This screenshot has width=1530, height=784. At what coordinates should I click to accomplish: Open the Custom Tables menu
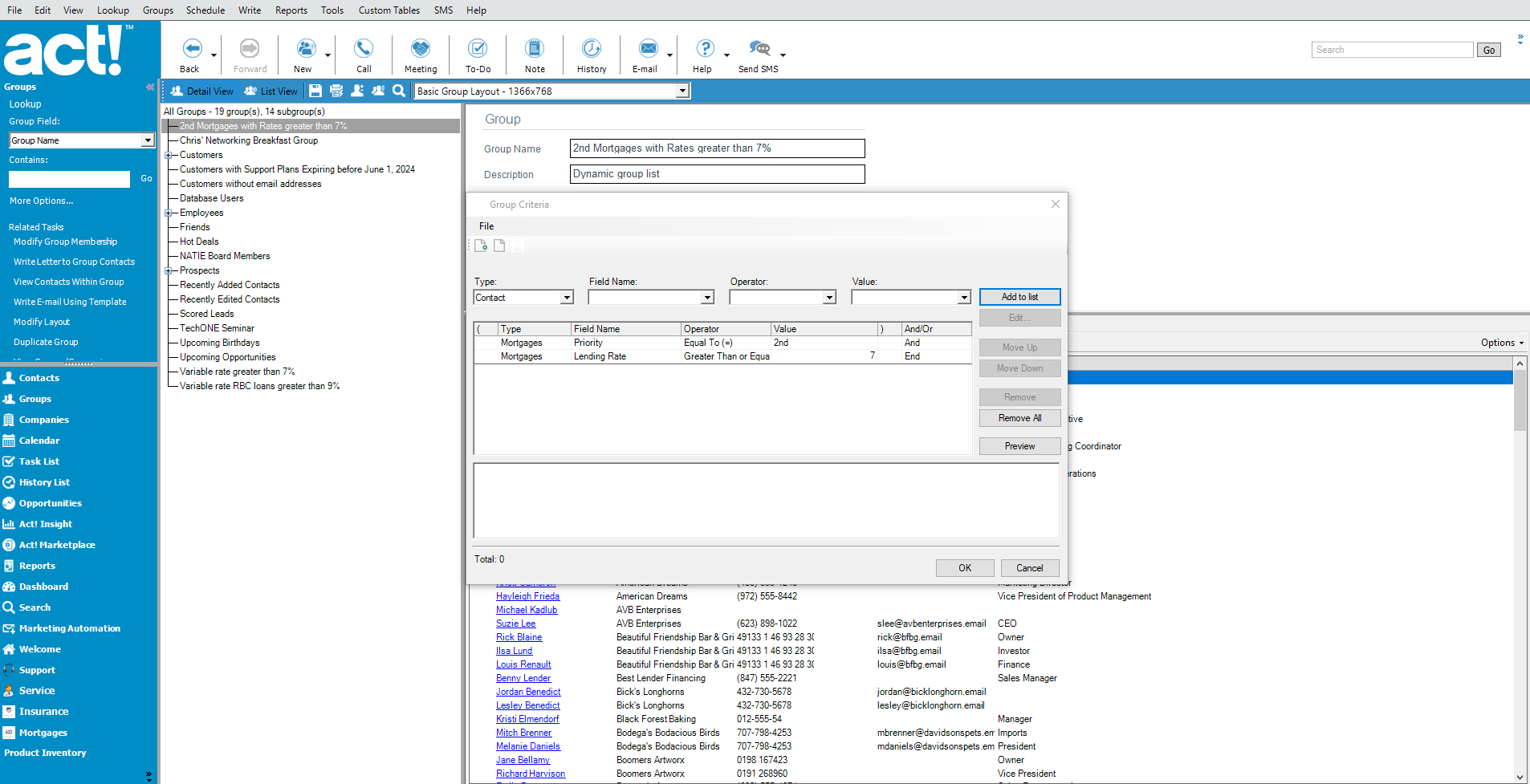coord(389,10)
